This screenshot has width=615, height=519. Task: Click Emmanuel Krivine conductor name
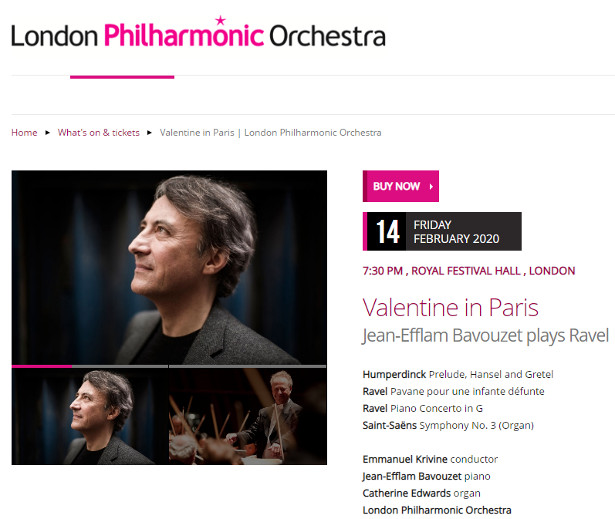click(405, 459)
